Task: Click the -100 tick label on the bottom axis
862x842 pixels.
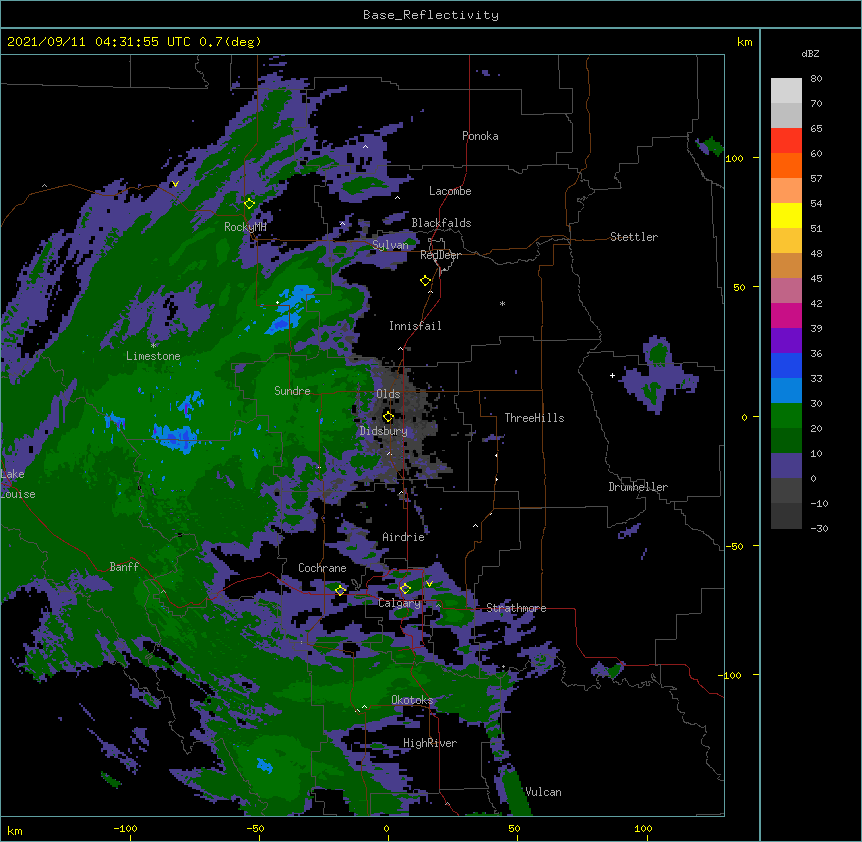Action: point(125,828)
